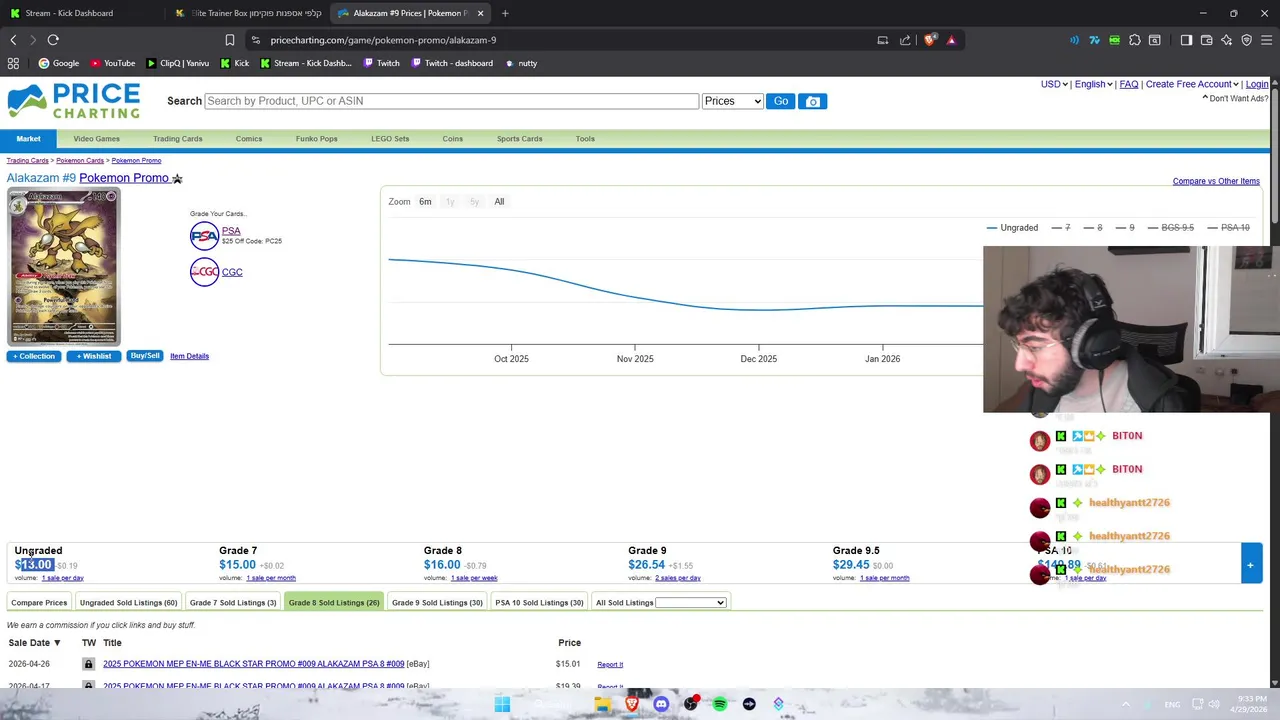Close the Alakazam #9 Prices tab
Viewport: 1280px width, 720px height.
(481, 13)
